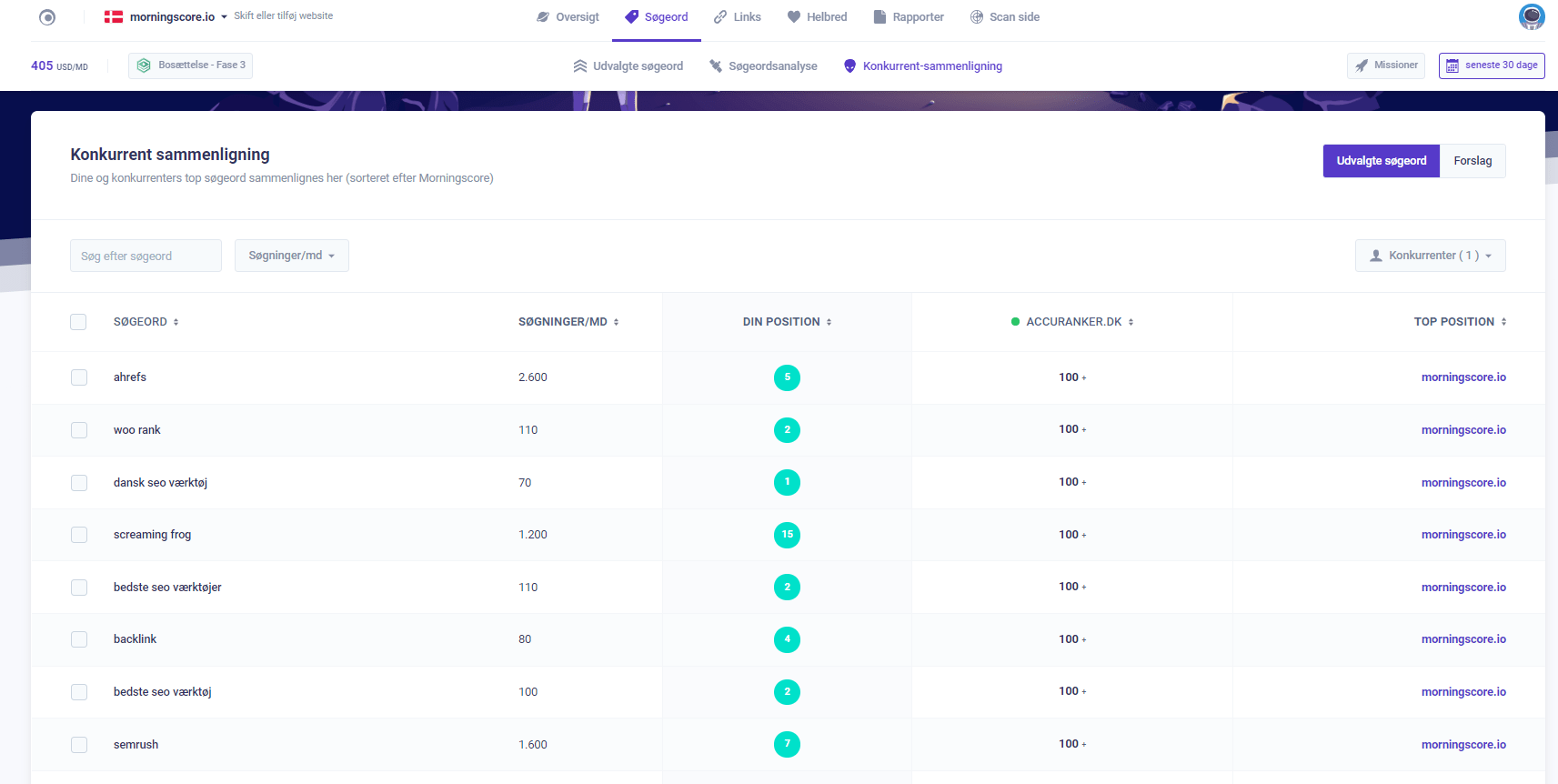Click the 100+ Accuranker value for backlink

pyautogui.click(x=1072, y=639)
